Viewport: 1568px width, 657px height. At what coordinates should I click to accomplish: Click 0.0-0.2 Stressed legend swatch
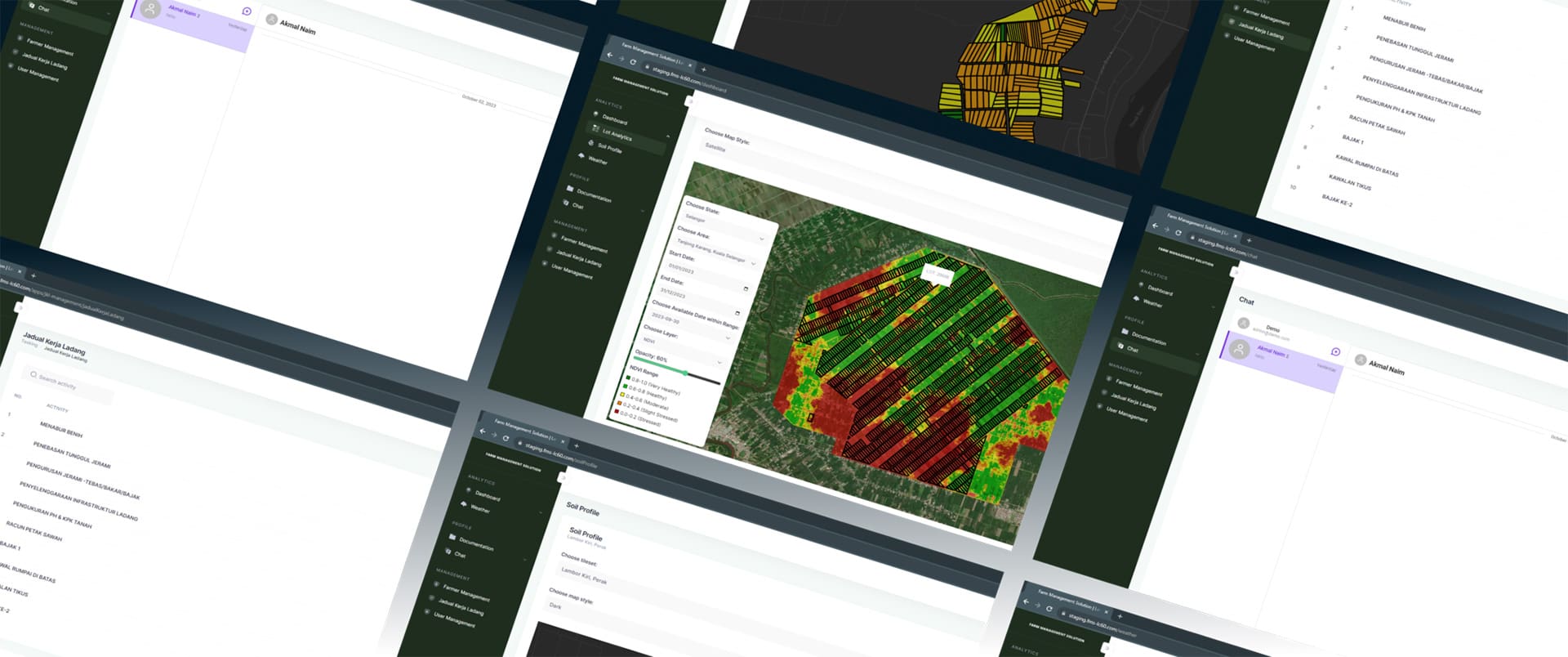point(617,411)
